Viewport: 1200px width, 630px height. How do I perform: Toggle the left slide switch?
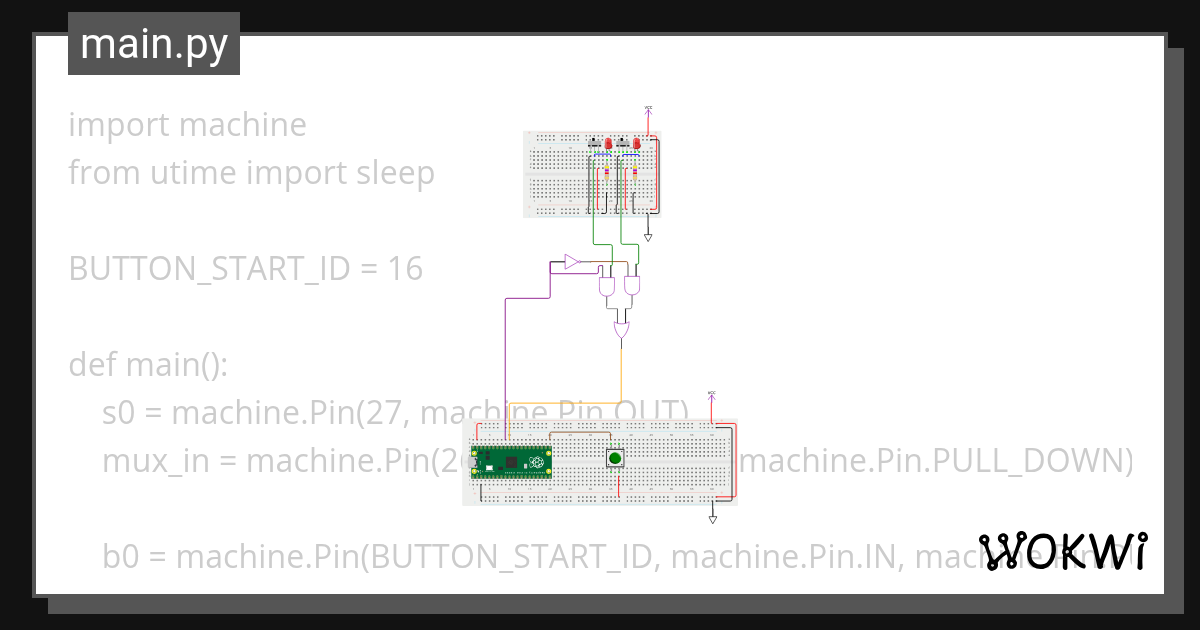(594, 143)
